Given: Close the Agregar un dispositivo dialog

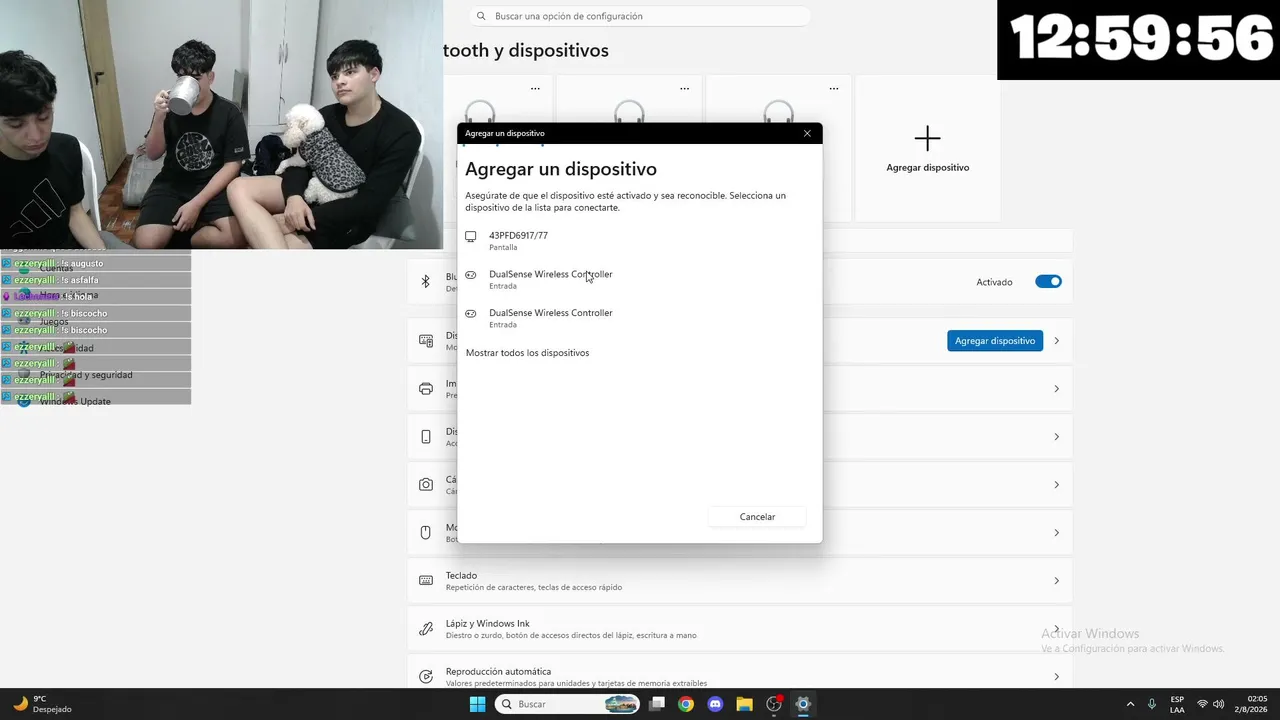Looking at the screenshot, I should 807,133.
